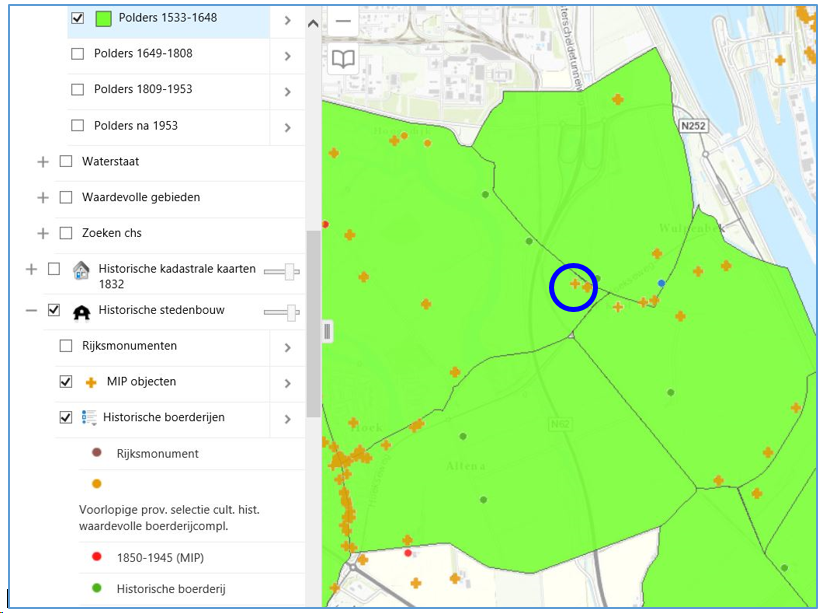Click the MIP marker near top of green polder
The image size is (819, 613).
click(x=618, y=99)
